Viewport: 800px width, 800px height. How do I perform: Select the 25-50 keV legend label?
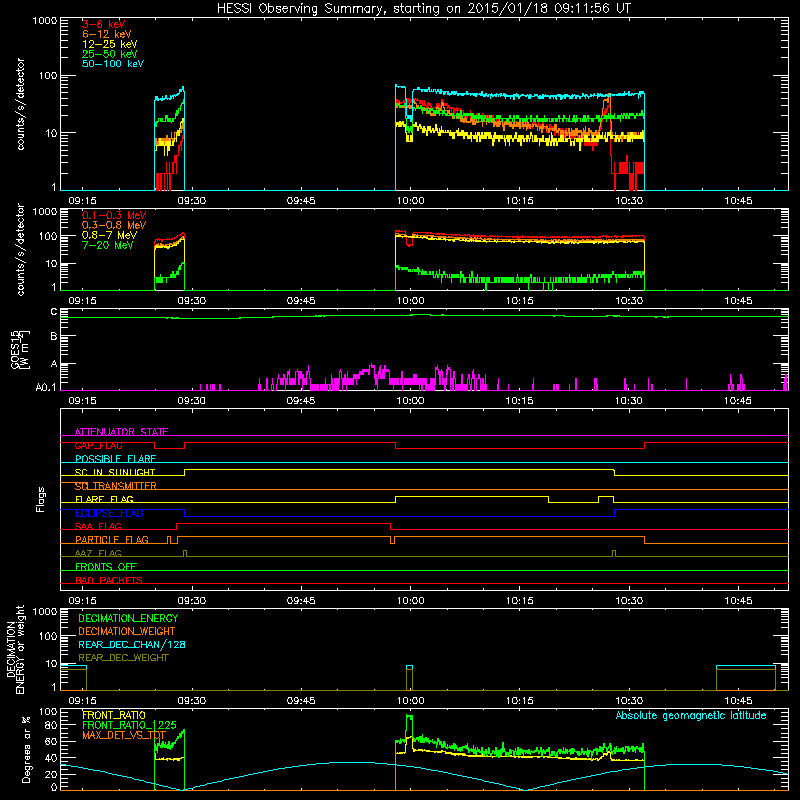(110, 54)
